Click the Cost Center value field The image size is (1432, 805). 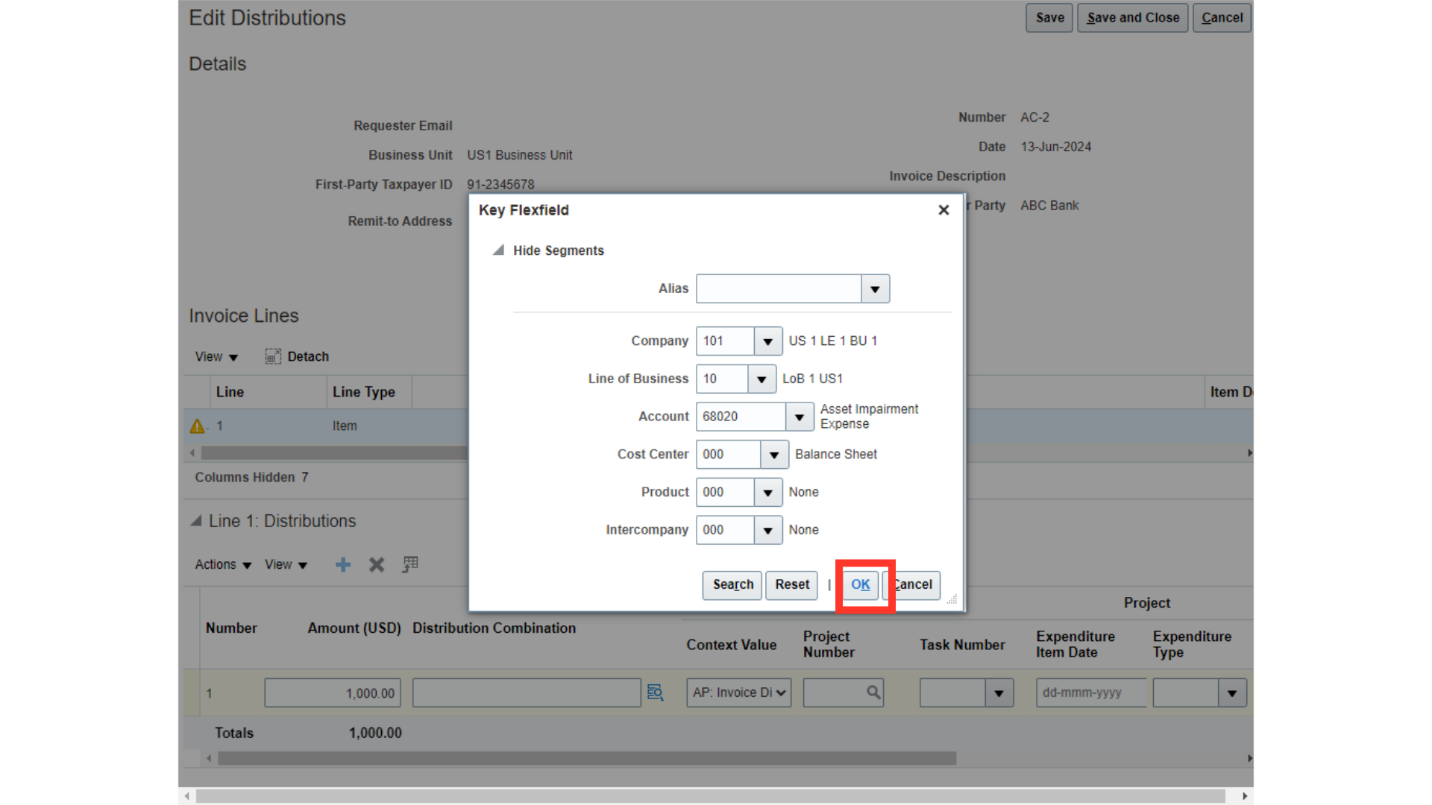tap(729, 454)
